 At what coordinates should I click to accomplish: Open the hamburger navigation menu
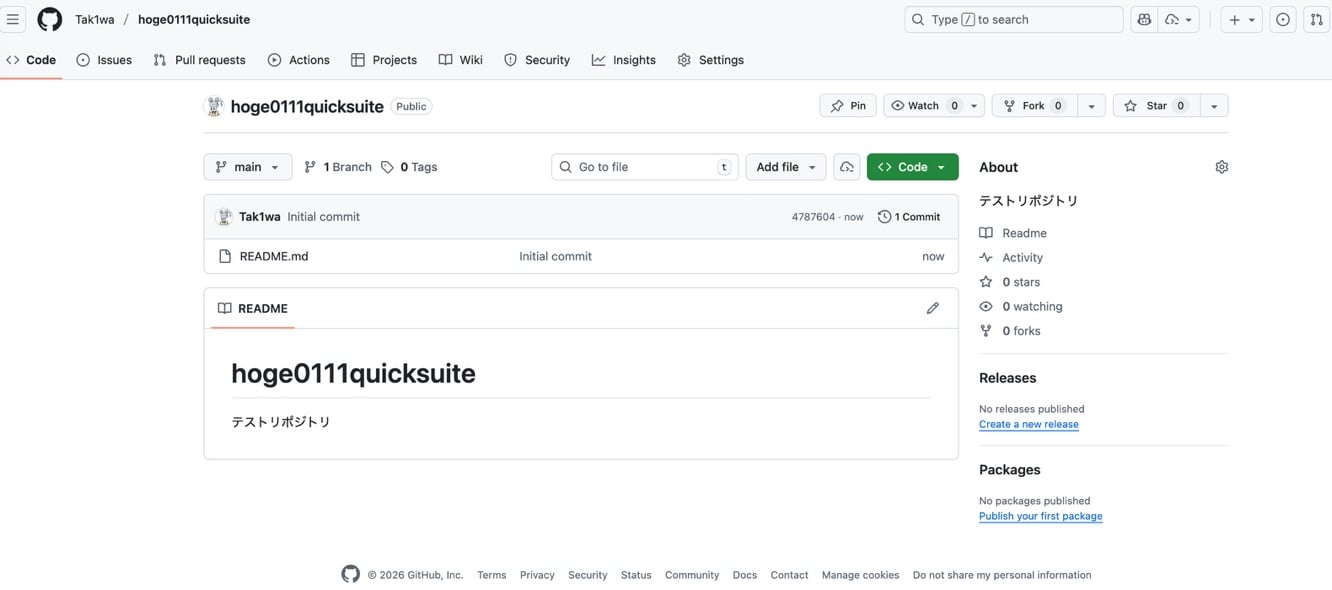tap(13, 19)
